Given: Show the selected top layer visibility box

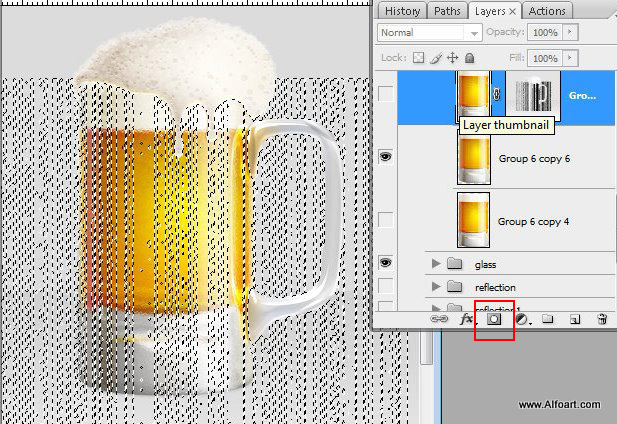Looking at the screenshot, I should click(x=385, y=94).
